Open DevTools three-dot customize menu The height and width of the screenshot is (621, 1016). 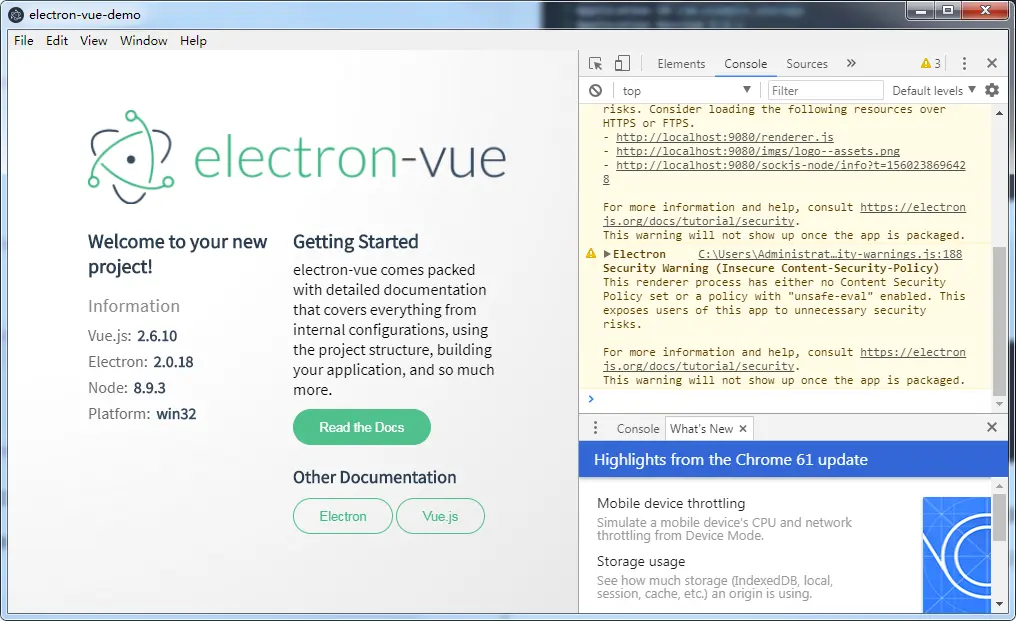pyautogui.click(x=964, y=64)
